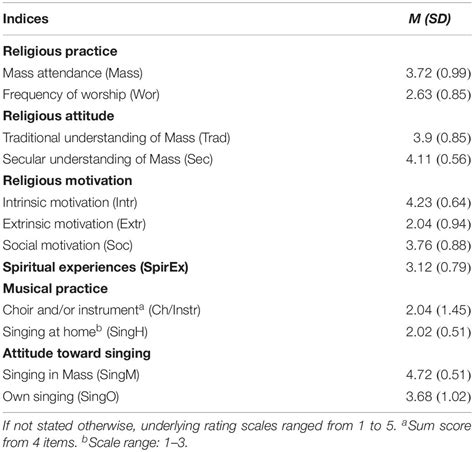The height and width of the screenshot is (452, 474).
Task: Click the M (SD) column header
Action: (x=429, y=19)
